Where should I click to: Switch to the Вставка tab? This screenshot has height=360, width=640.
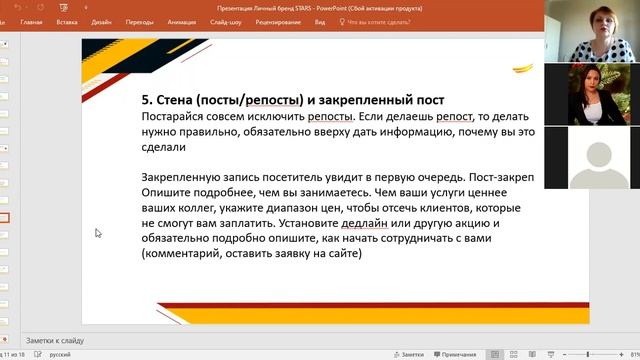67,22
